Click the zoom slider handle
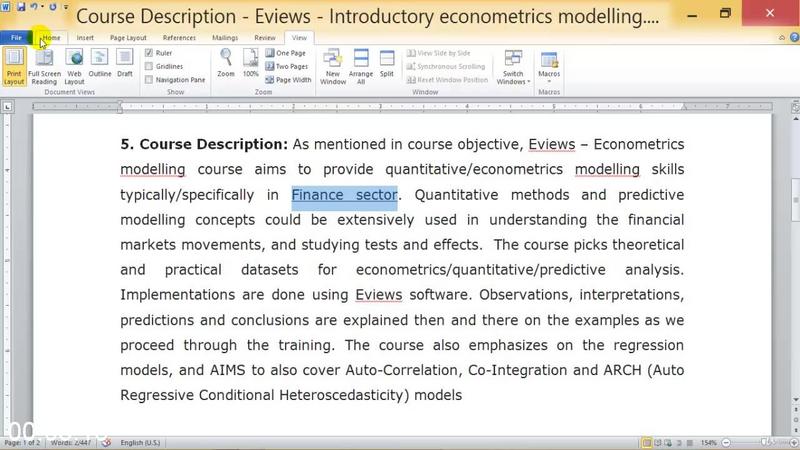This screenshot has width=800, height=450. [764, 442]
